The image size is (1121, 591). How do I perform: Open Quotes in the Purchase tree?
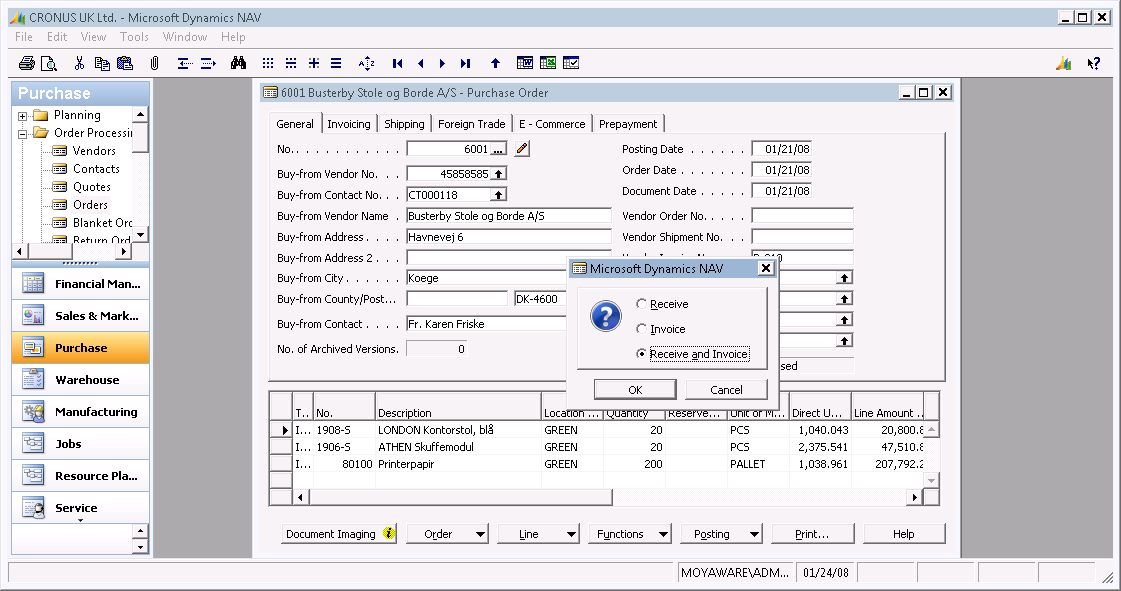coord(92,187)
